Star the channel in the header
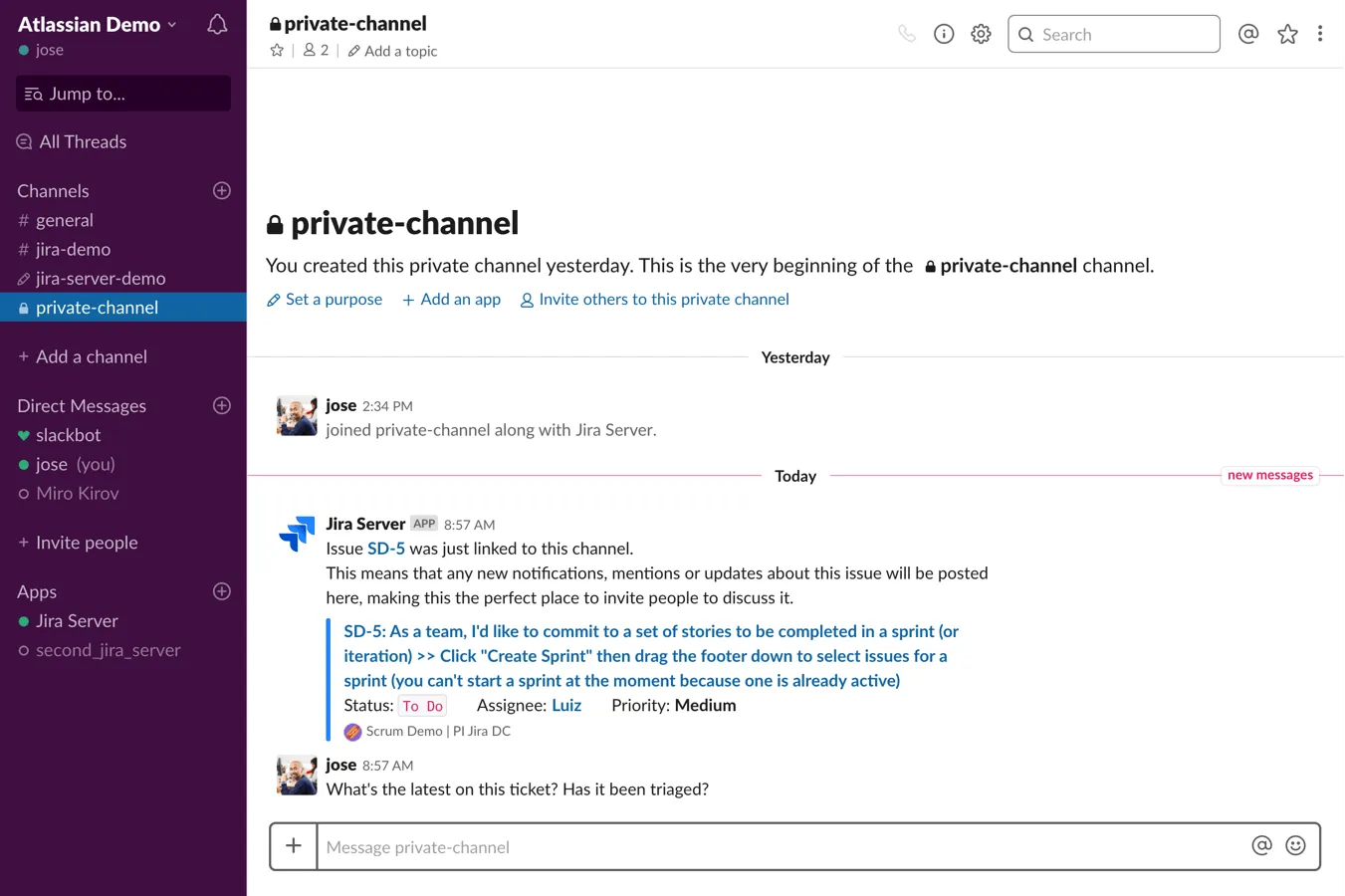The width and height of the screenshot is (1345, 896). tap(277, 50)
